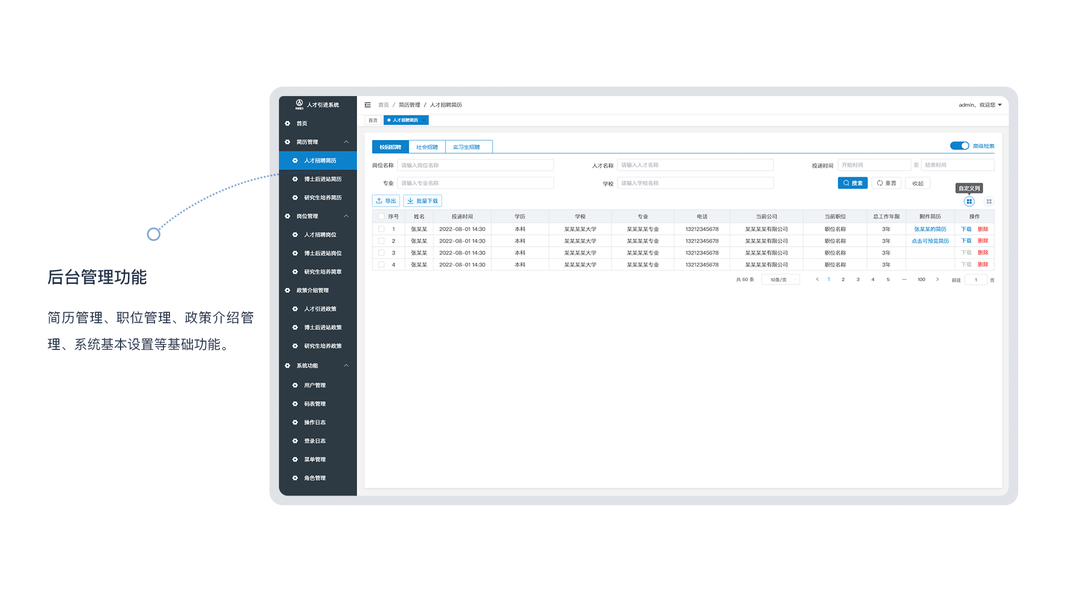Go to page 2
The height and width of the screenshot is (600, 1067).
click(x=842, y=280)
